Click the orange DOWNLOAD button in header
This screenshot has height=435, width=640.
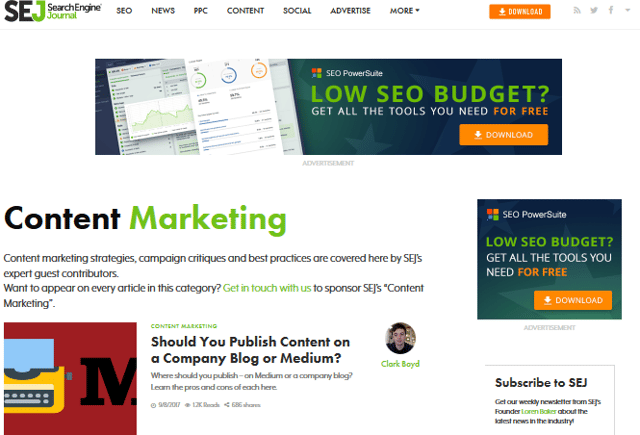tap(520, 12)
